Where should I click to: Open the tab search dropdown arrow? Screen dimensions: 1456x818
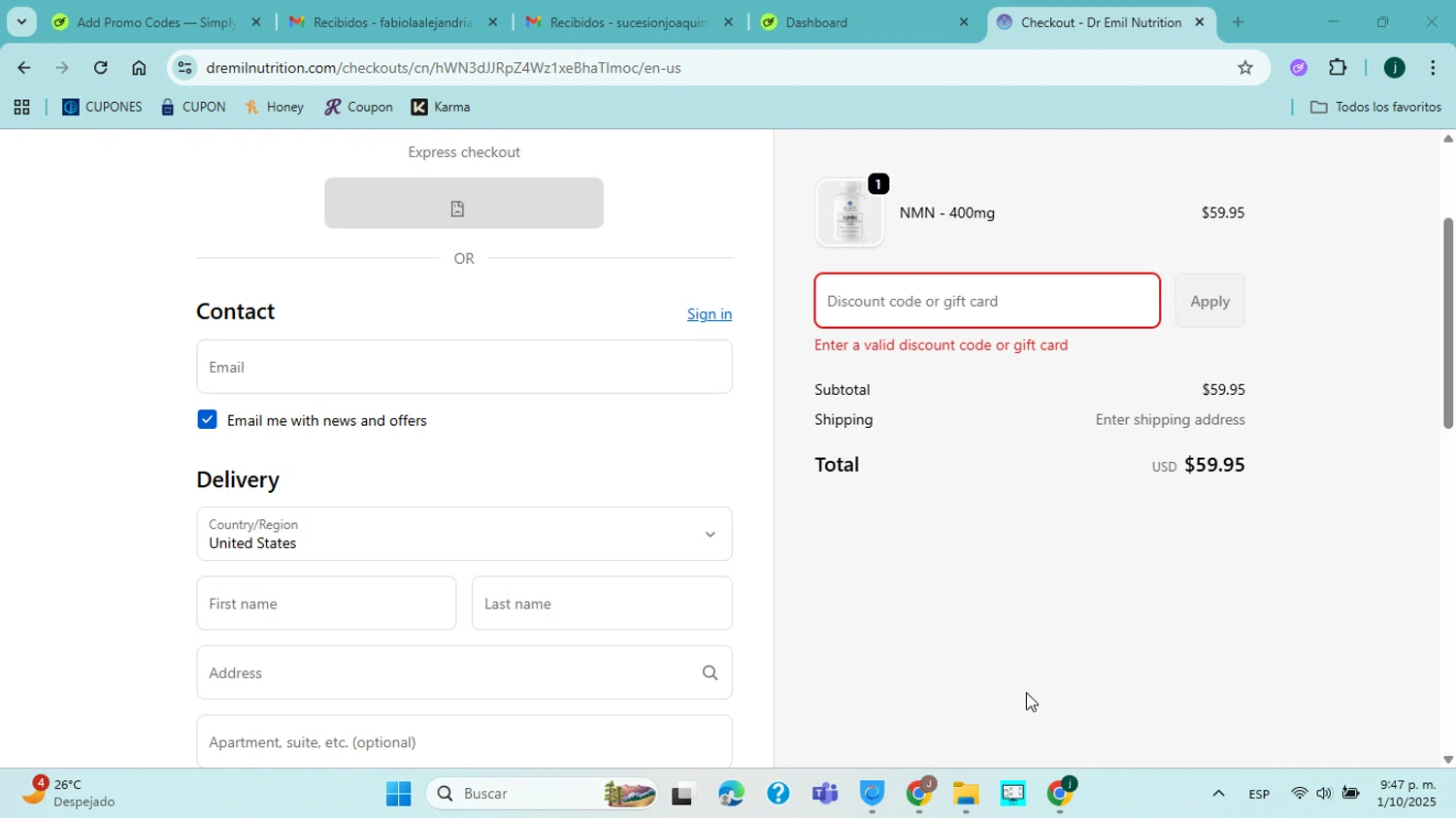(21, 21)
